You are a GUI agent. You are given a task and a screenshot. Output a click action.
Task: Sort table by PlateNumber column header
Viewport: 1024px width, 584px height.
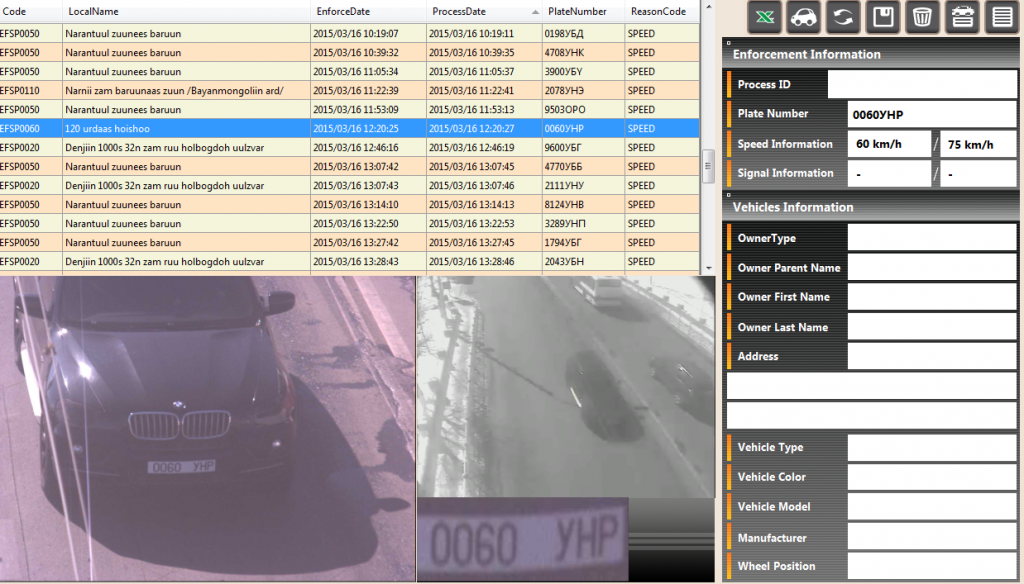tap(576, 11)
